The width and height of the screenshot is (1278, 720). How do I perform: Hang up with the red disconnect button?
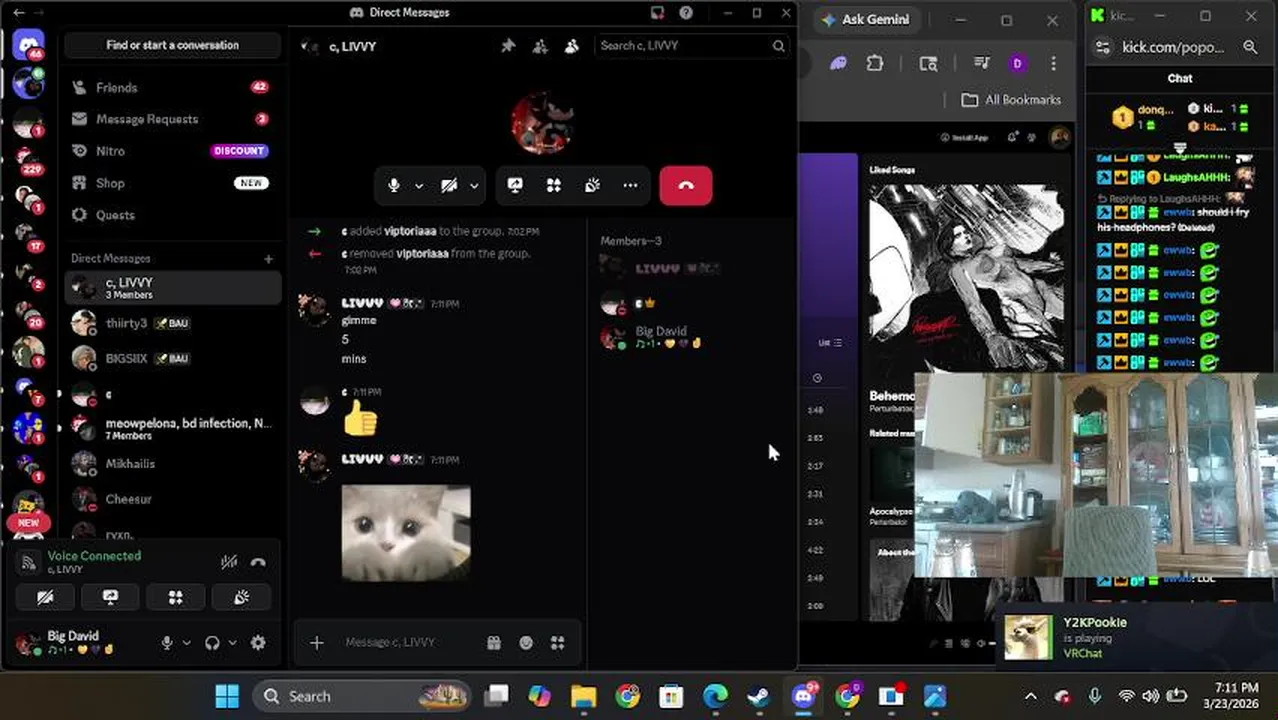[x=686, y=185]
